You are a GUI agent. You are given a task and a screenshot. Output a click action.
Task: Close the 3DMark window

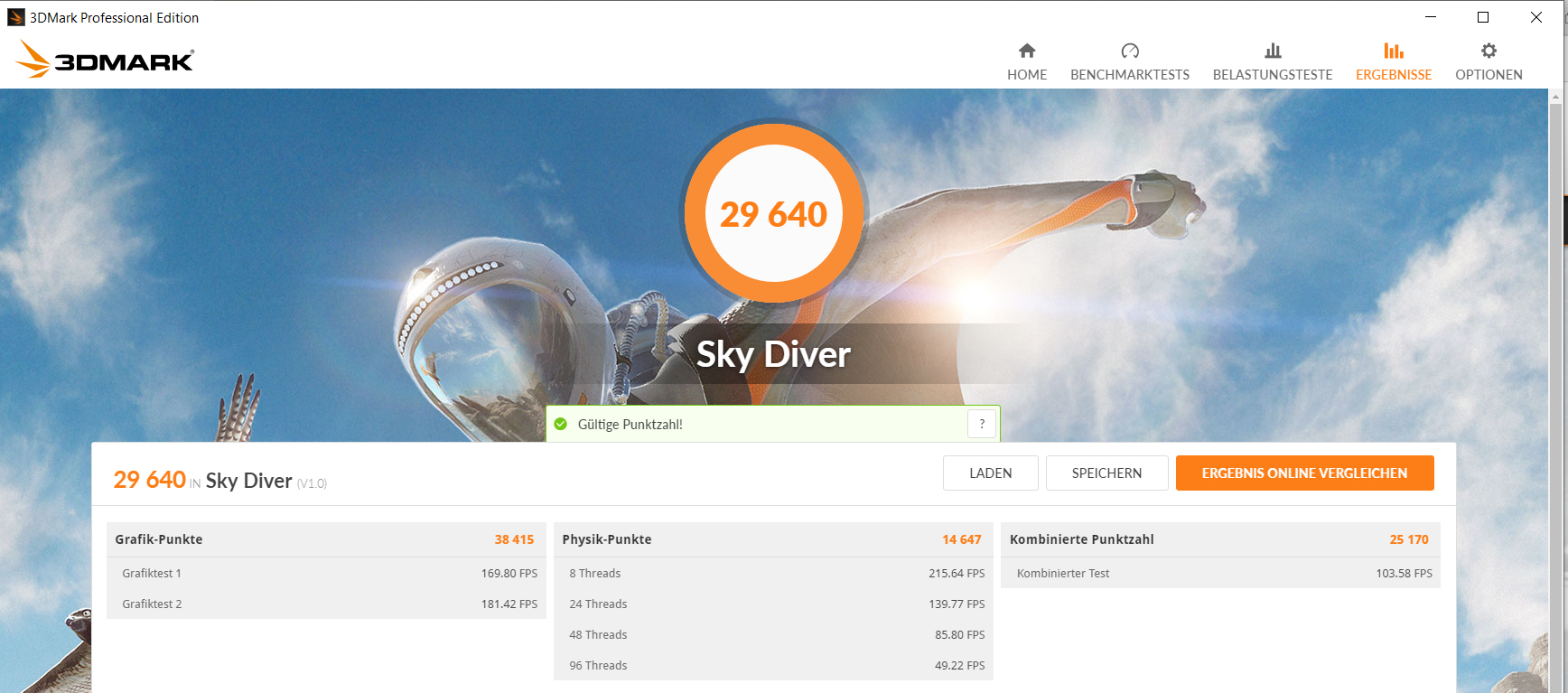tap(1535, 17)
